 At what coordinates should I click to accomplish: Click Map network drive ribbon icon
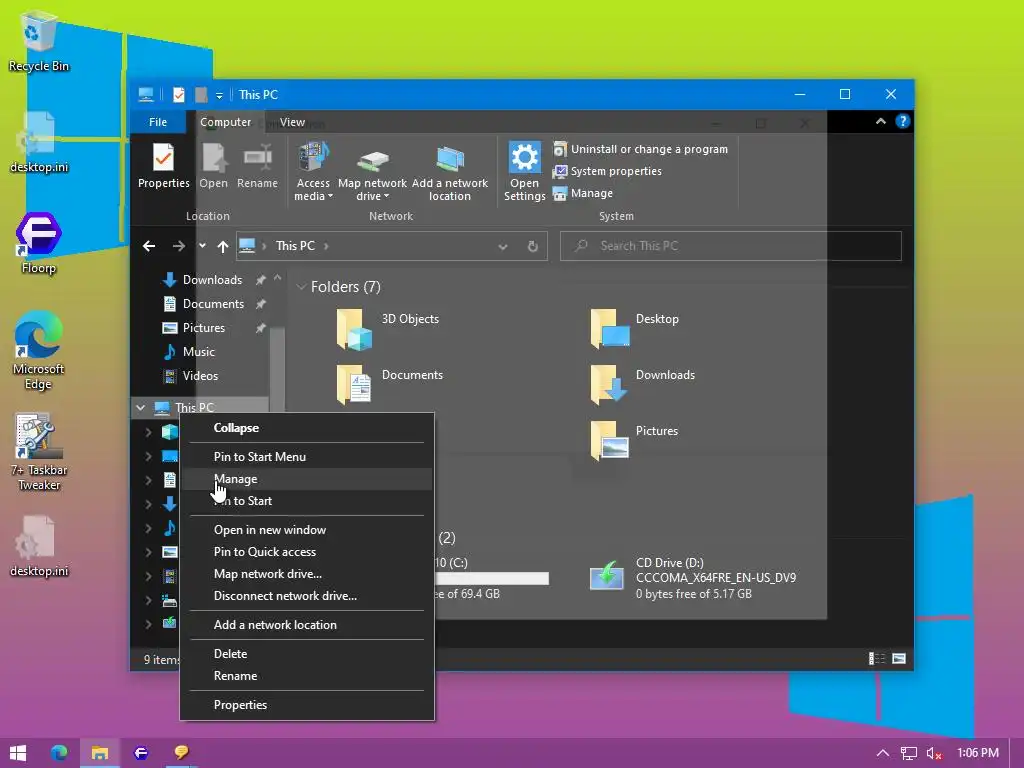[x=372, y=171]
